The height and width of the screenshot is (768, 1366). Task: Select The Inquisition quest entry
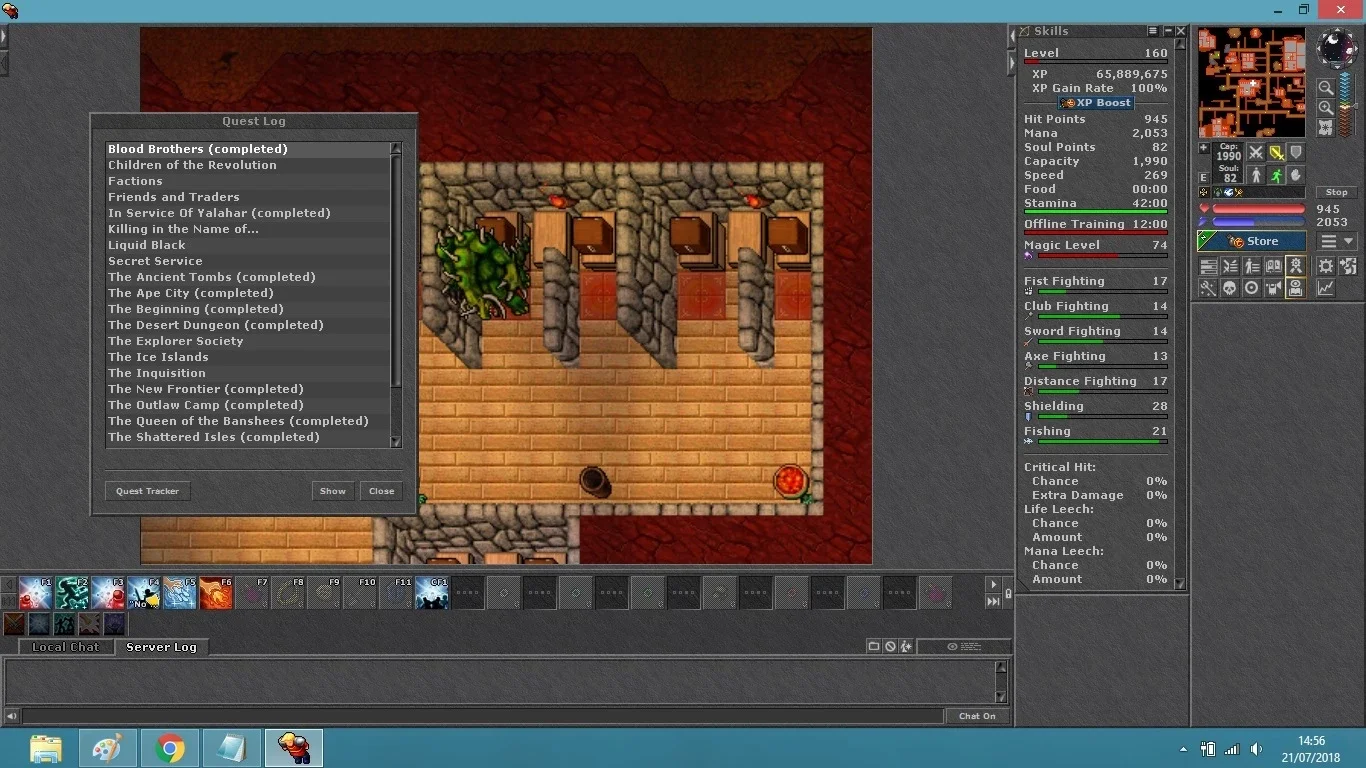[248, 373]
